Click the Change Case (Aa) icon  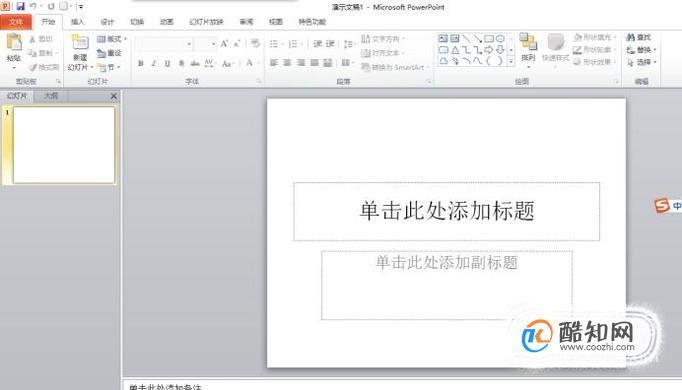click(227, 63)
